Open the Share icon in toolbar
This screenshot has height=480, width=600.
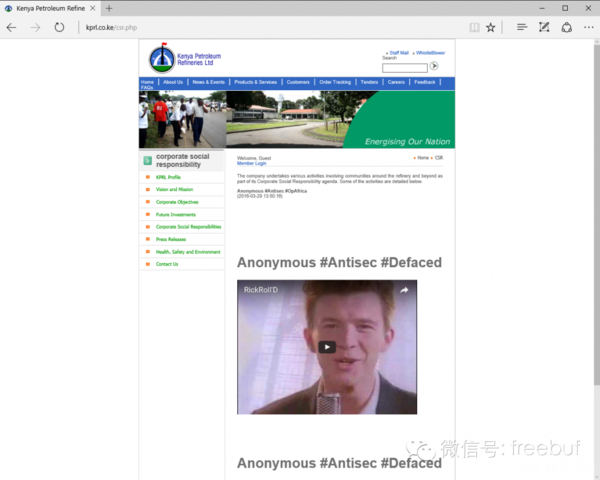(566, 27)
